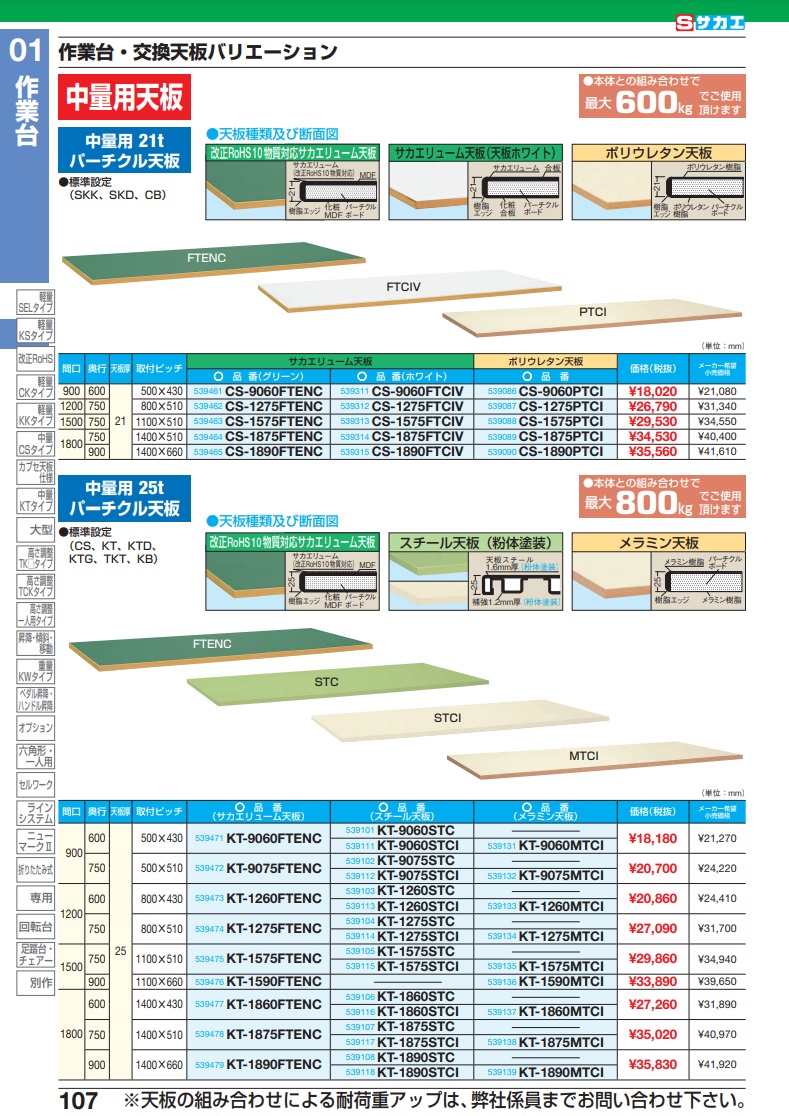789x1116 pixels.
Task: Go to the オプション side tab
Action: click(36, 728)
